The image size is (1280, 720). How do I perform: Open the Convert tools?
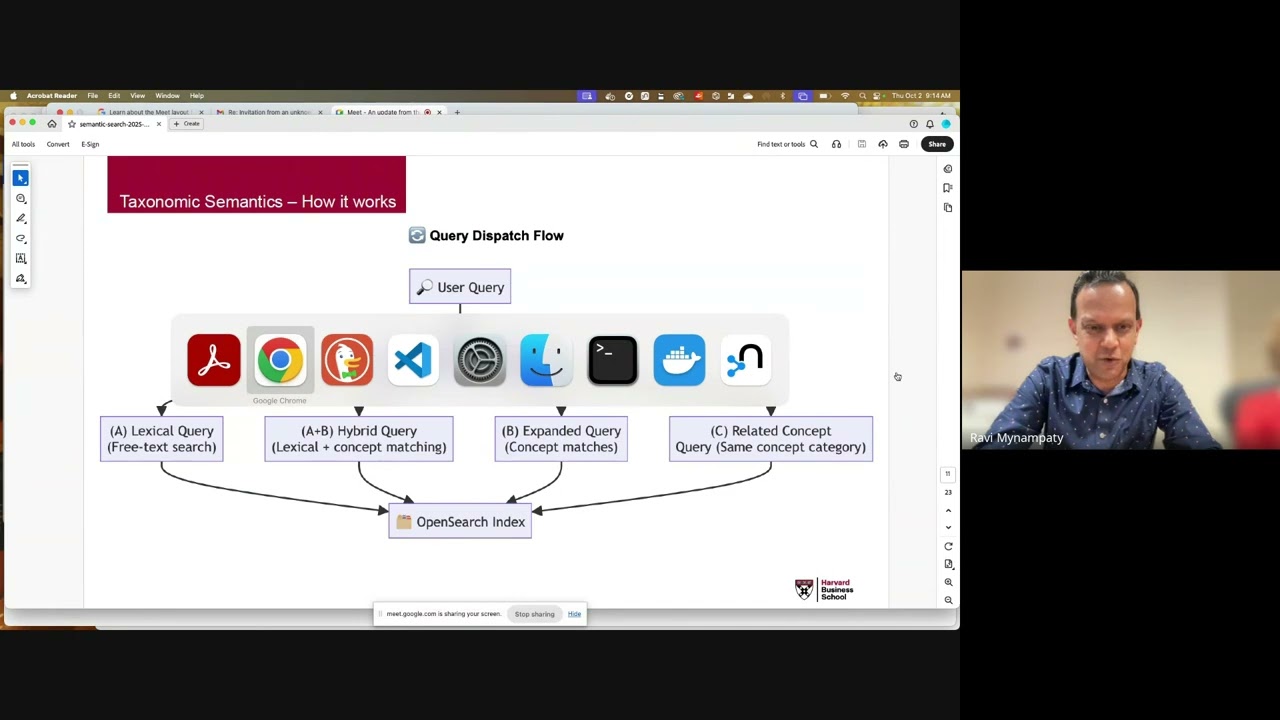58,144
